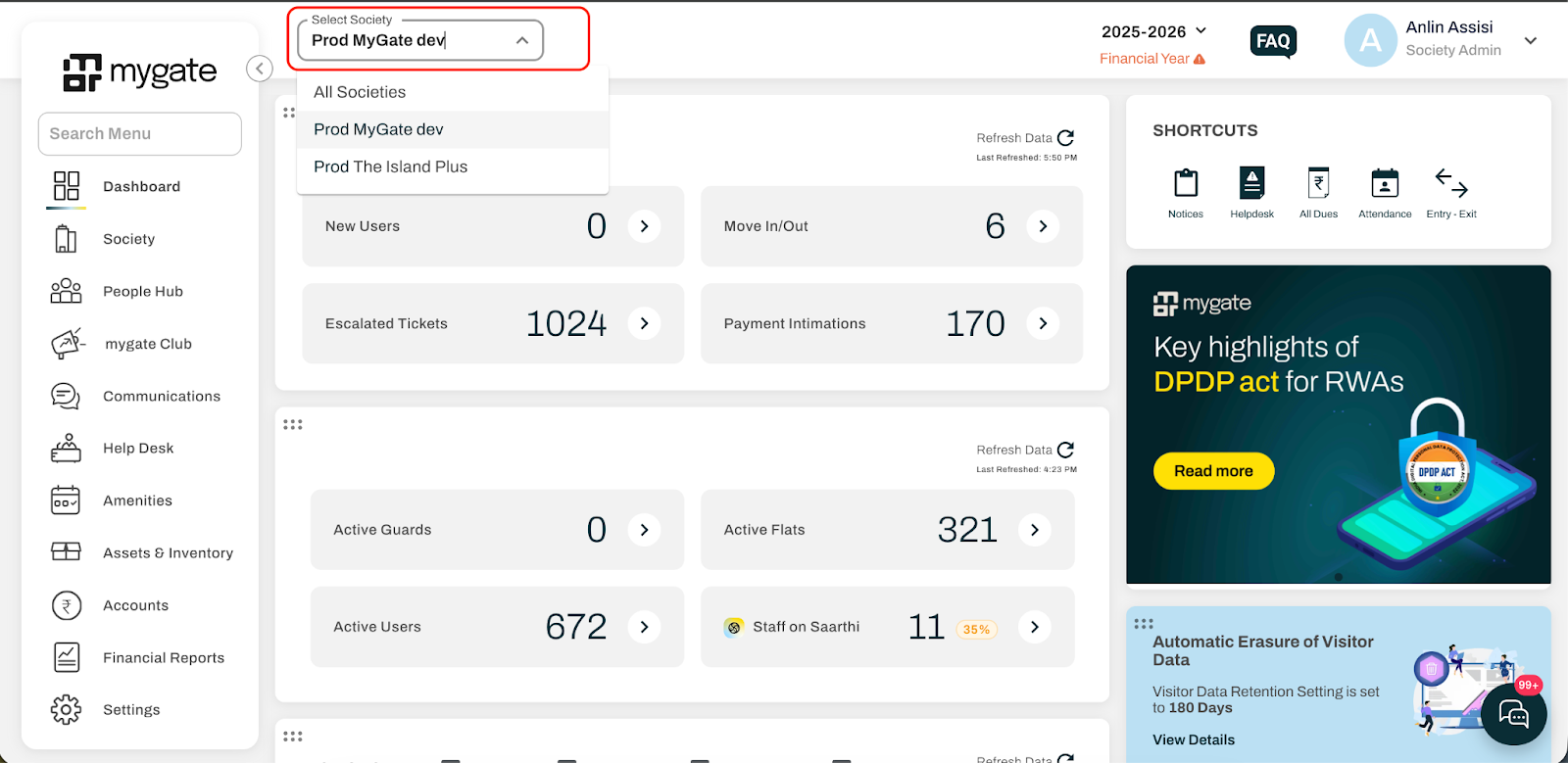The image size is (1568, 763).
Task: Click the user avatar letter A
Action: point(1370,40)
